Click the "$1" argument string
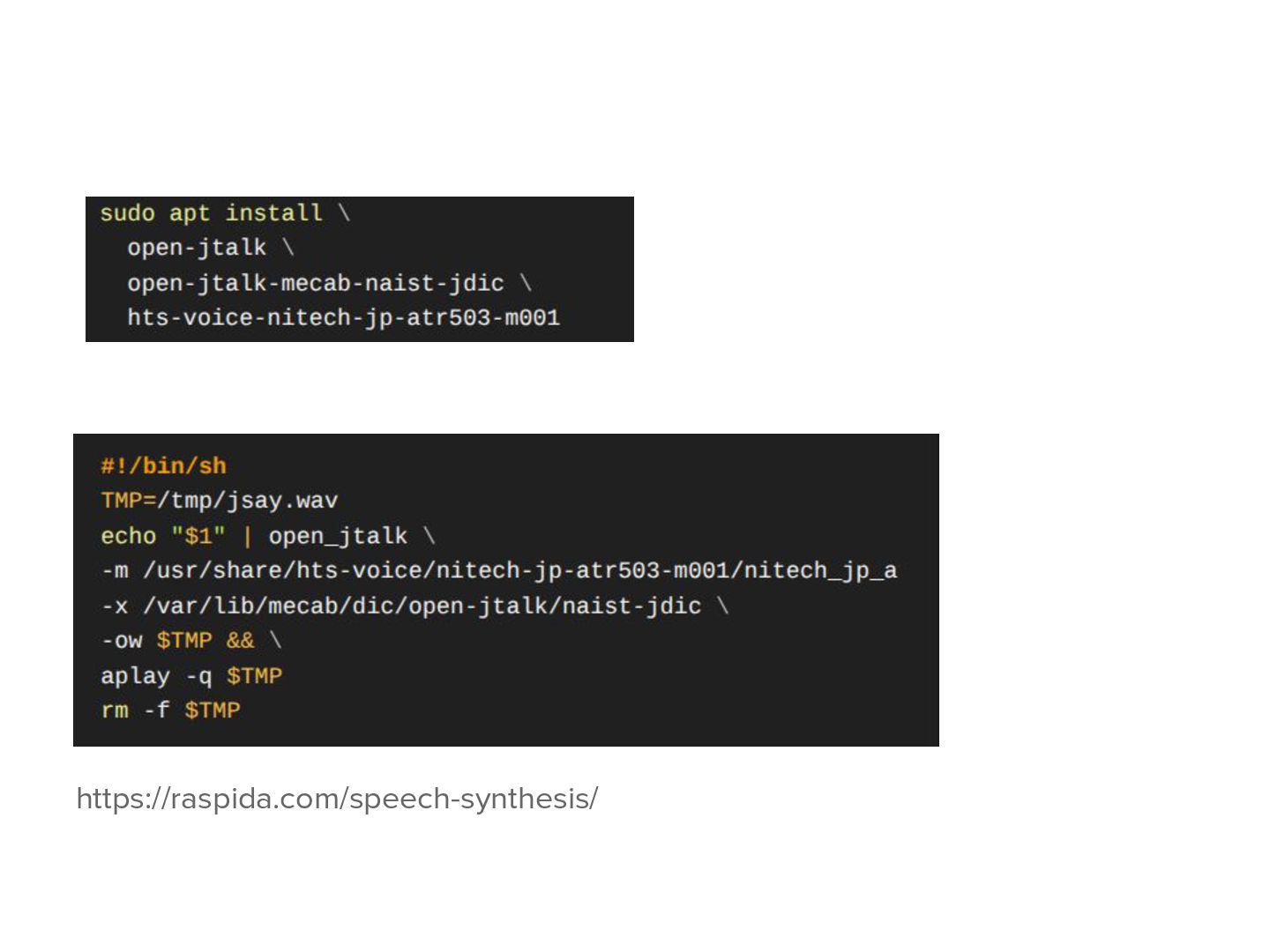The width and height of the screenshot is (1270, 952). tap(198, 536)
